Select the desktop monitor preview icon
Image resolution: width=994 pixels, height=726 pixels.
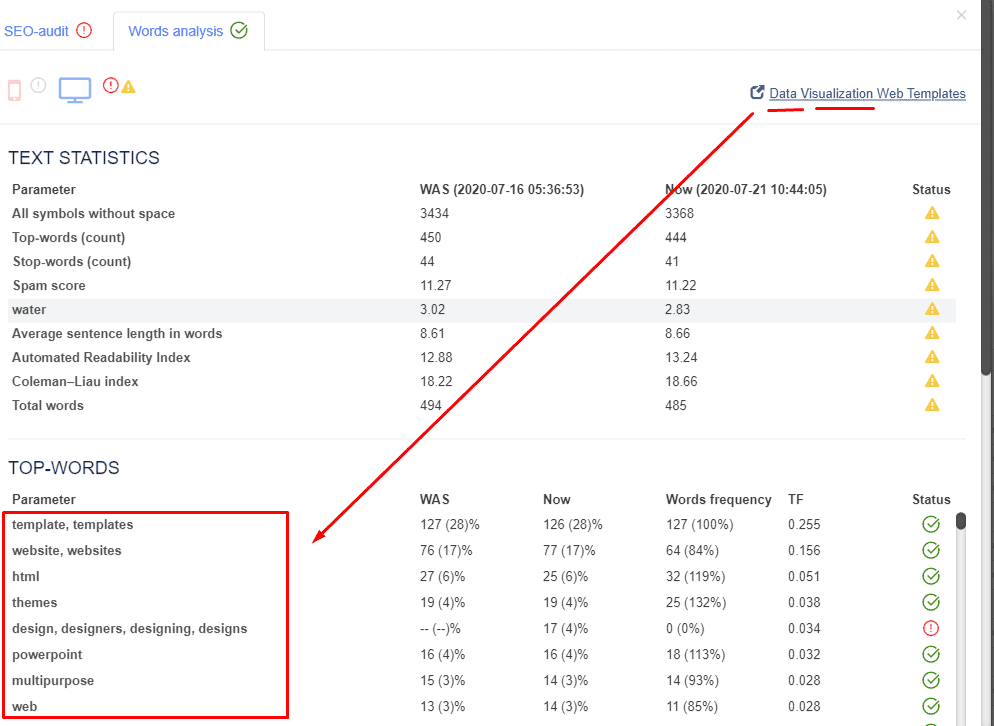point(74,88)
